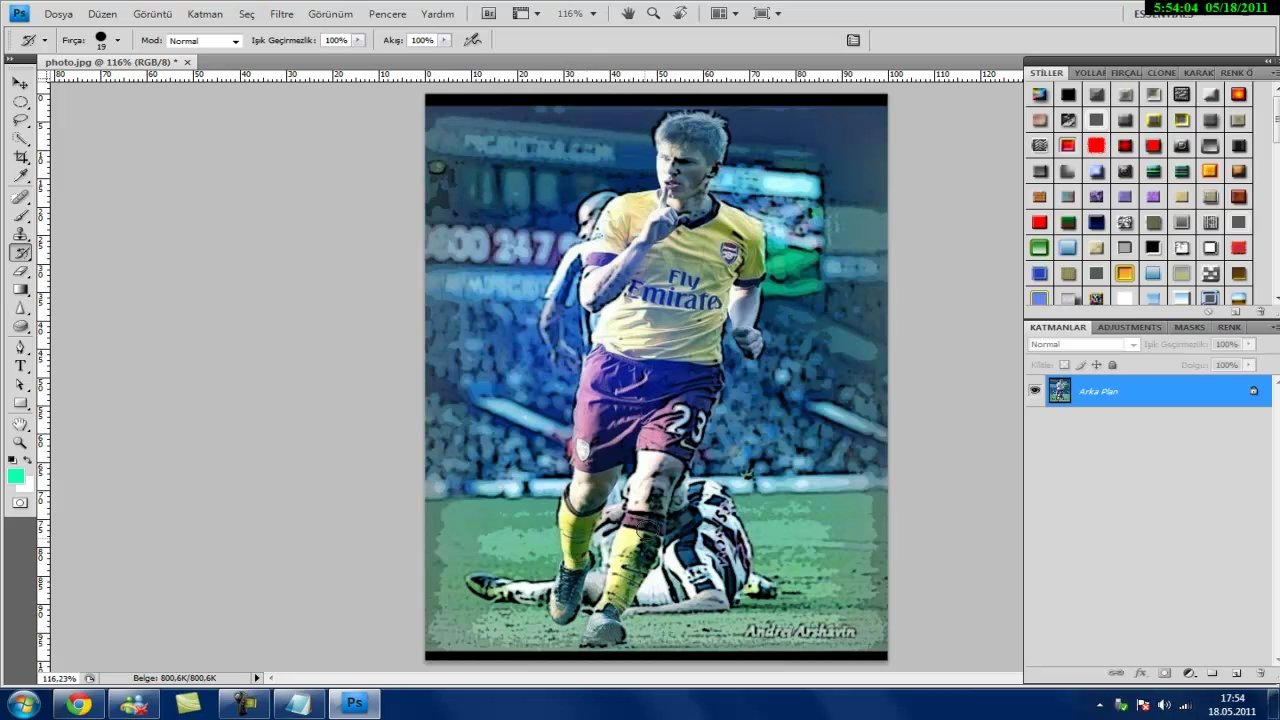Select the Move tool
Screen dimensions: 1280x720
click(20, 83)
